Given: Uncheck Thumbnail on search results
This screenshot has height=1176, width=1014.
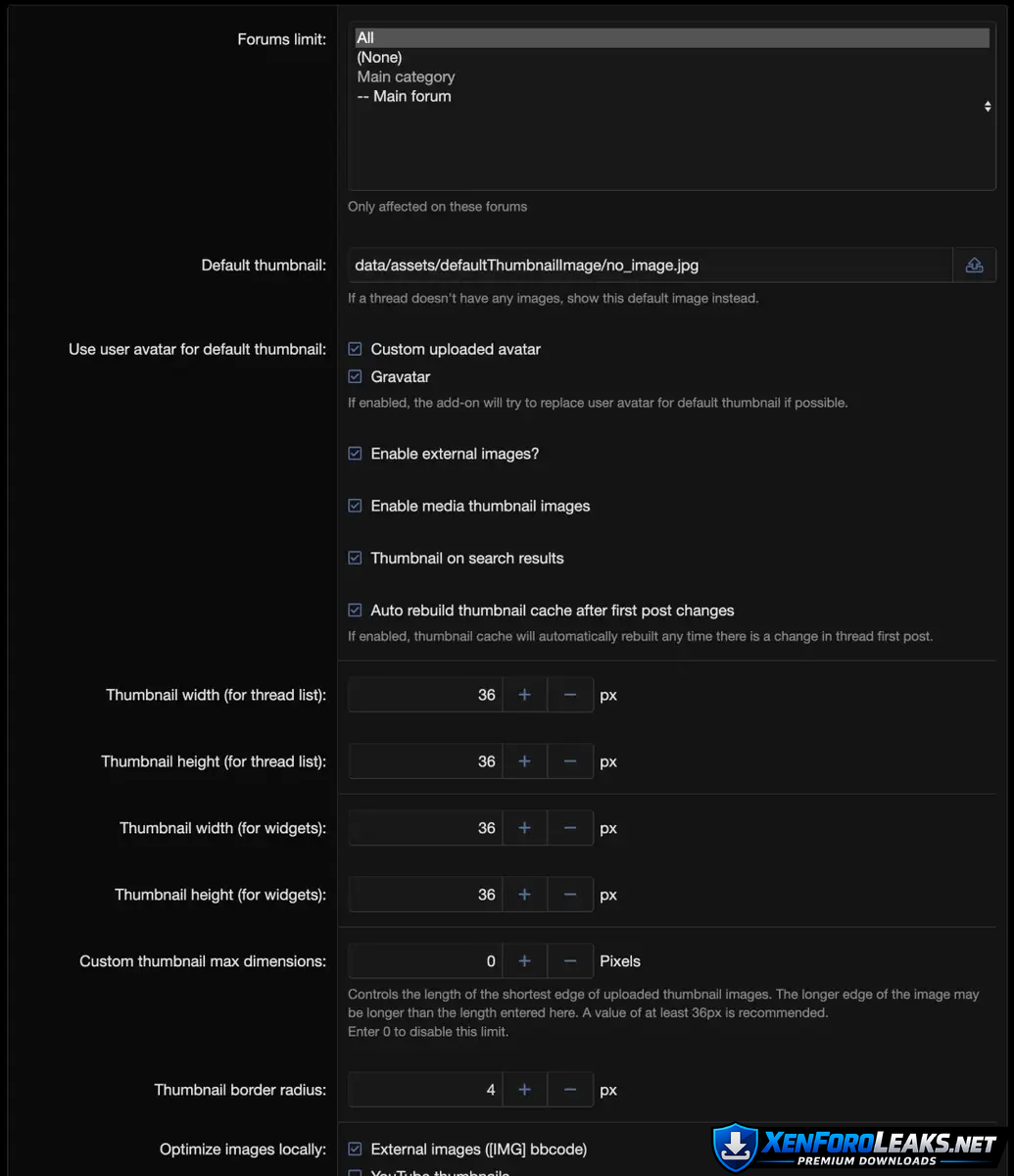Looking at the screenshot, I should click(x=356, y=558).
